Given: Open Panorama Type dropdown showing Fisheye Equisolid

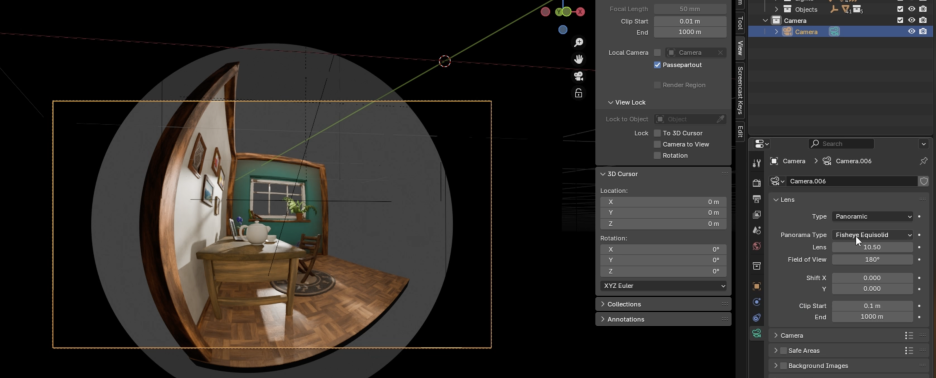Looking at the screenshot, I should (873, 235).
